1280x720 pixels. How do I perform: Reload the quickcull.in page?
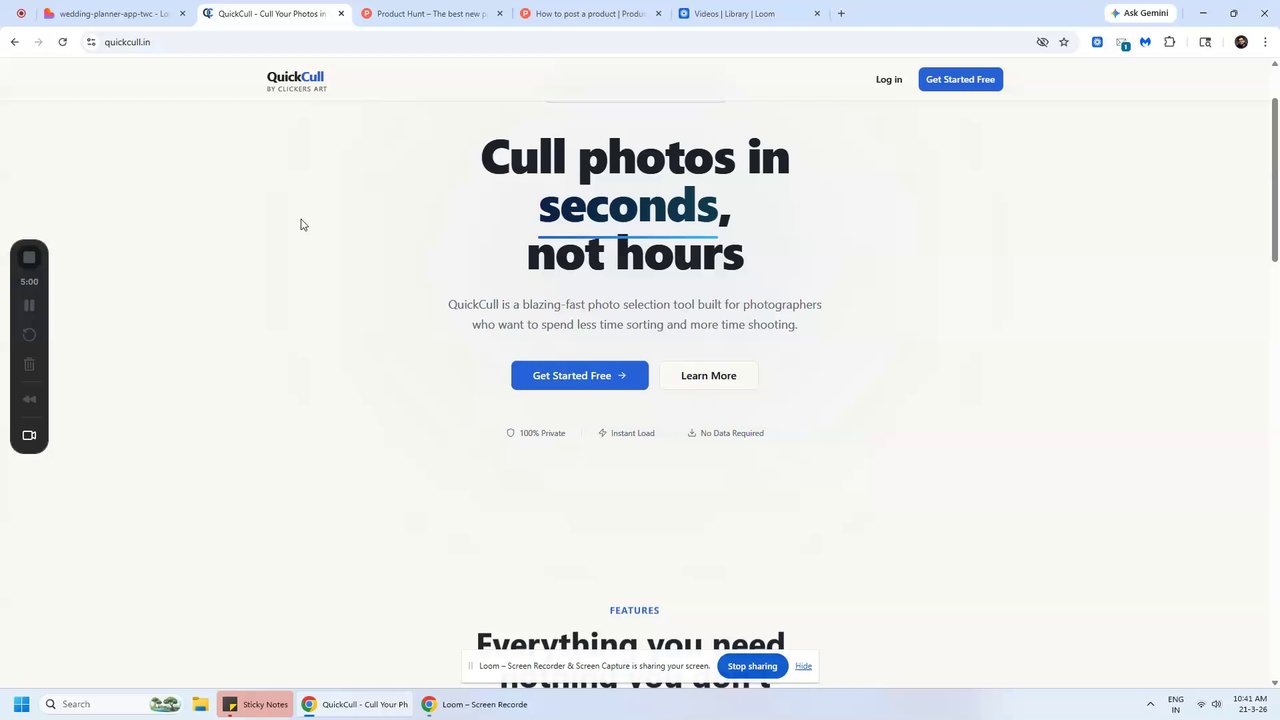[62, 42]
